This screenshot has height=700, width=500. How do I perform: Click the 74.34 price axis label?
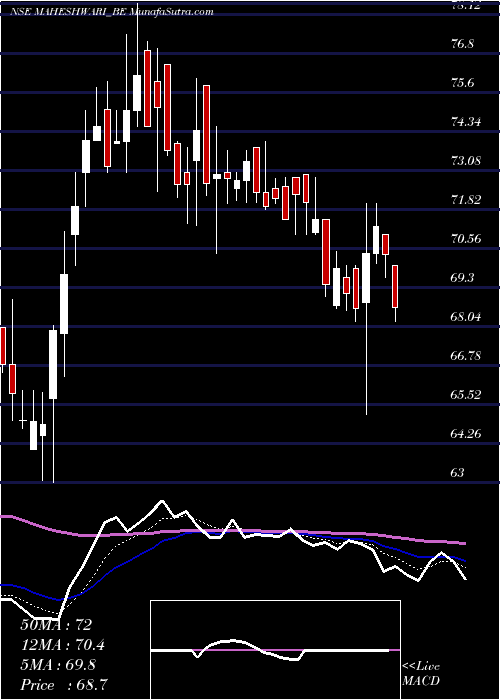point(466,121)
